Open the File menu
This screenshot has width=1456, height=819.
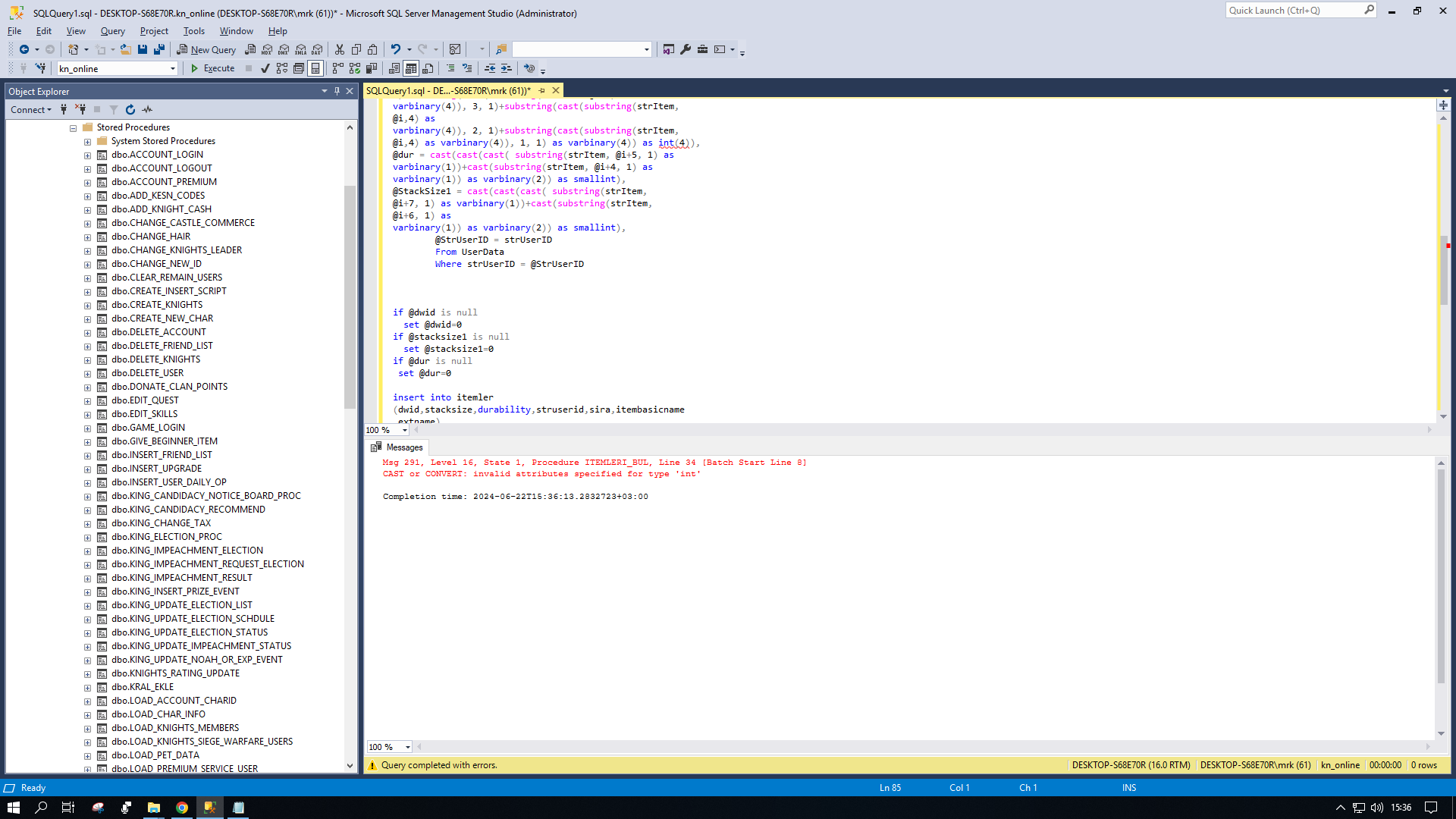[x=14, y=31]
